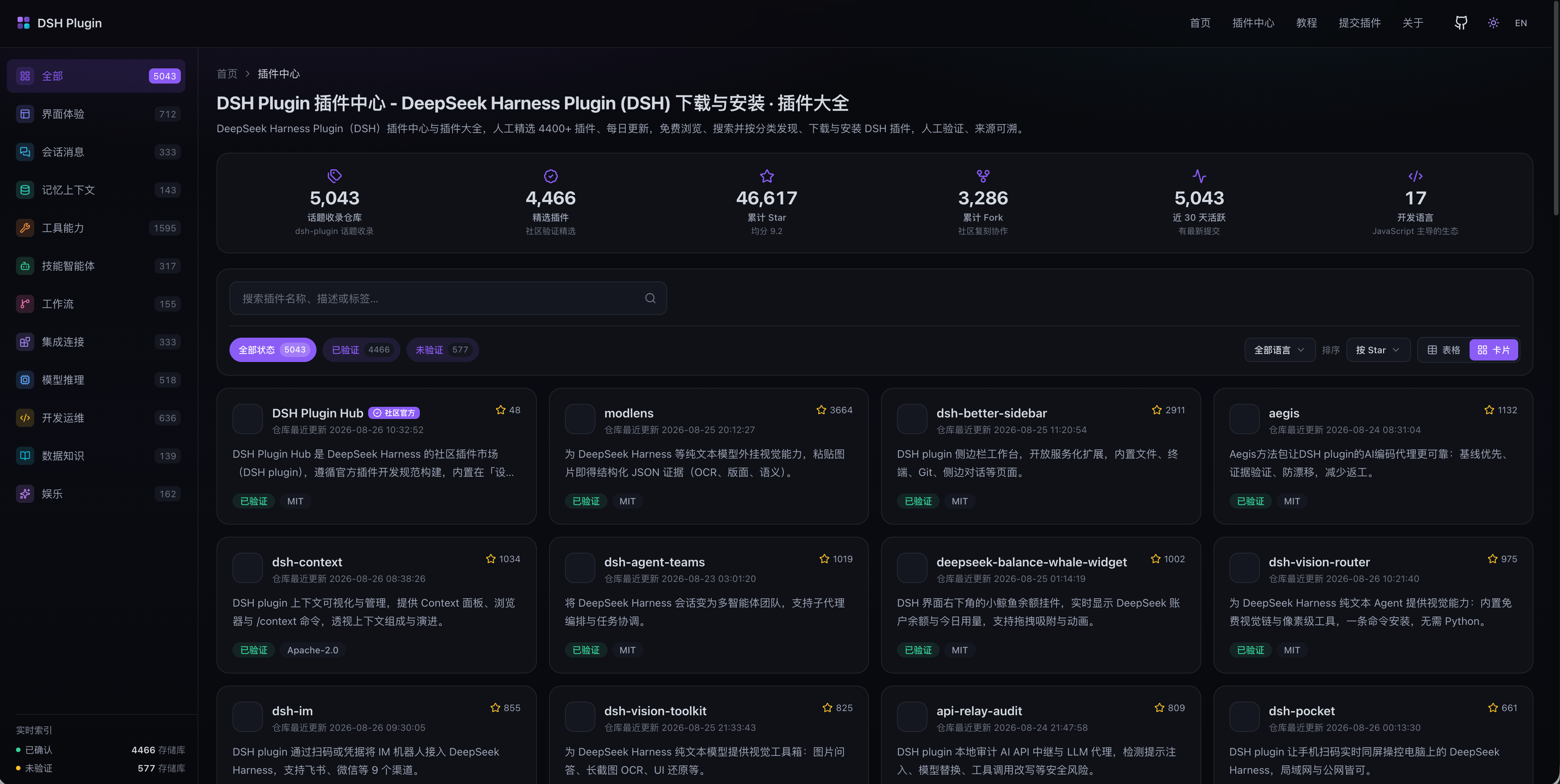Click the dsh-context card thumbnail
The width and height of the screenshot is (1560, 784).
click(x=248, y=568)
